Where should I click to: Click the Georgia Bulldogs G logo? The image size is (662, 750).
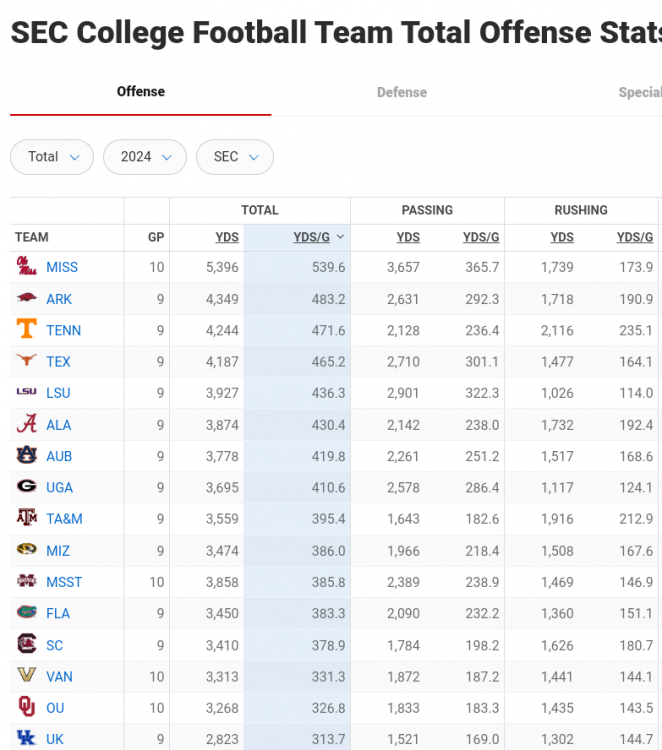click(x=27, y=487)
